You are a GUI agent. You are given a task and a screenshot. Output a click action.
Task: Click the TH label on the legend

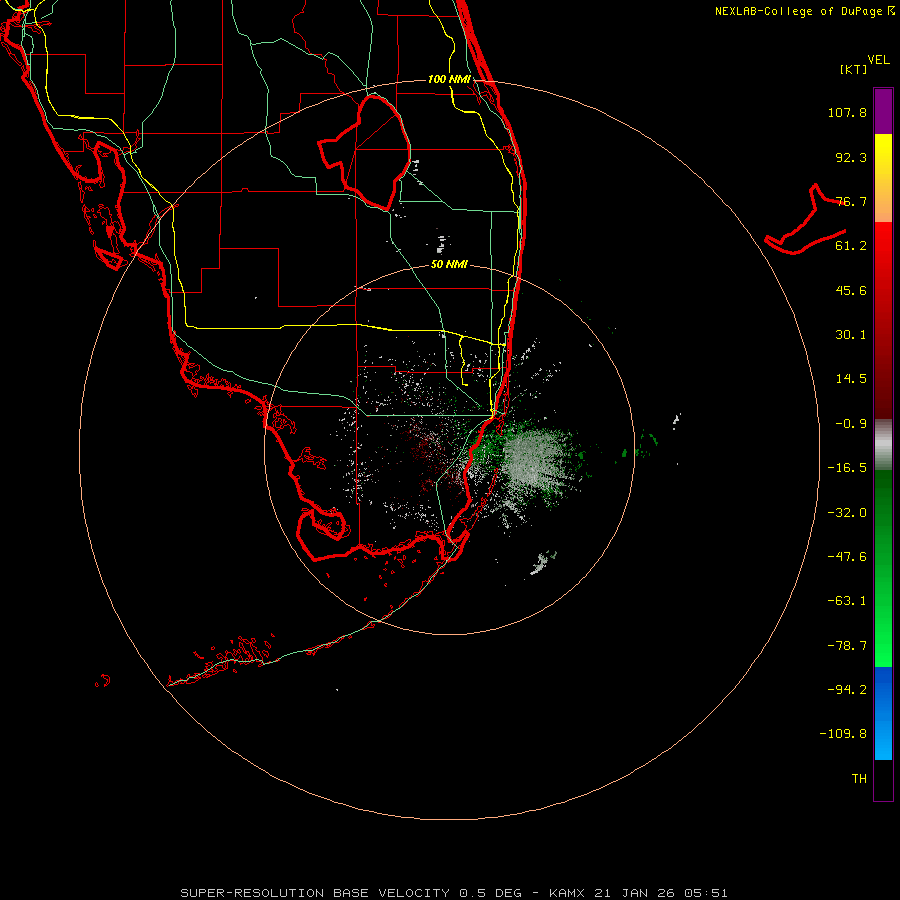(x=859, y=779)
